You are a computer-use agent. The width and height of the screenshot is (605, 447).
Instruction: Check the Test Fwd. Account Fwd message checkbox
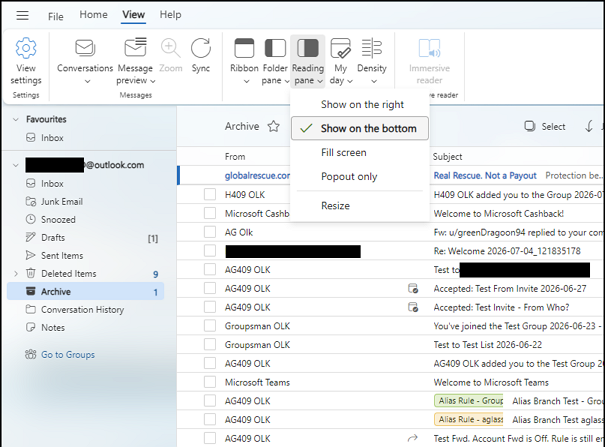point(210,439)
